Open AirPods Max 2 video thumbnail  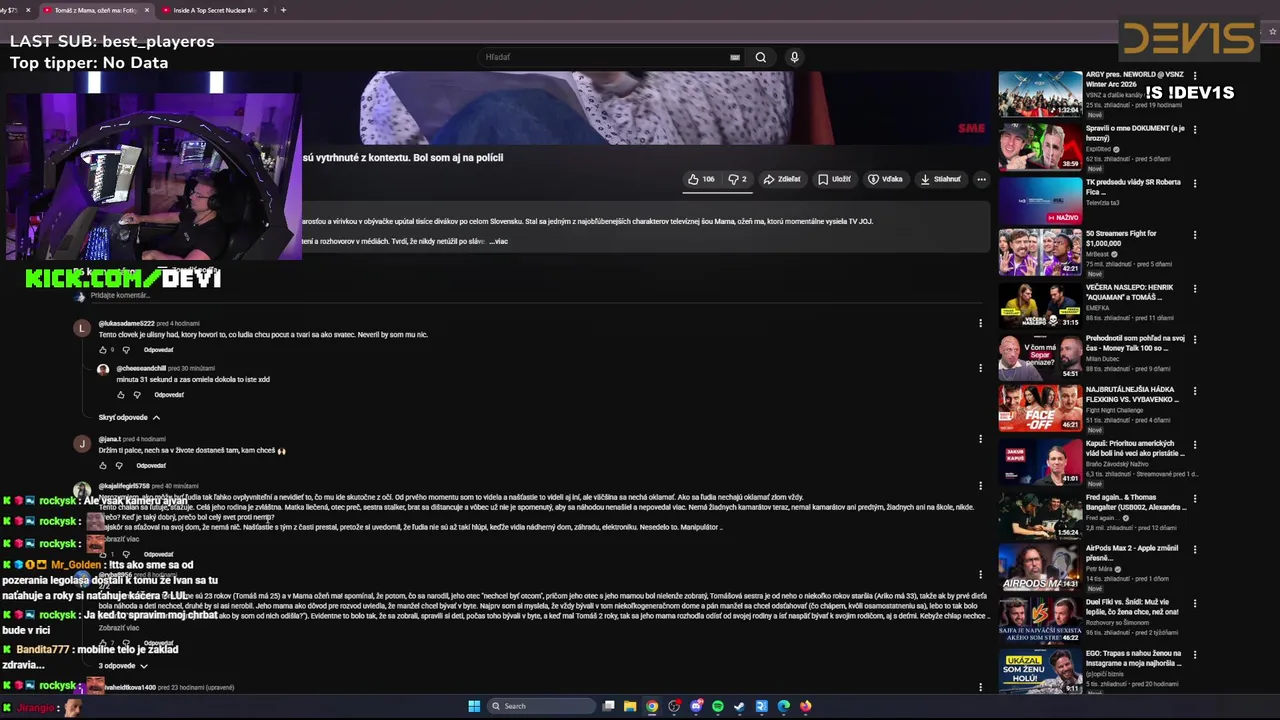pyautogui.click(x=1040, y=567)
